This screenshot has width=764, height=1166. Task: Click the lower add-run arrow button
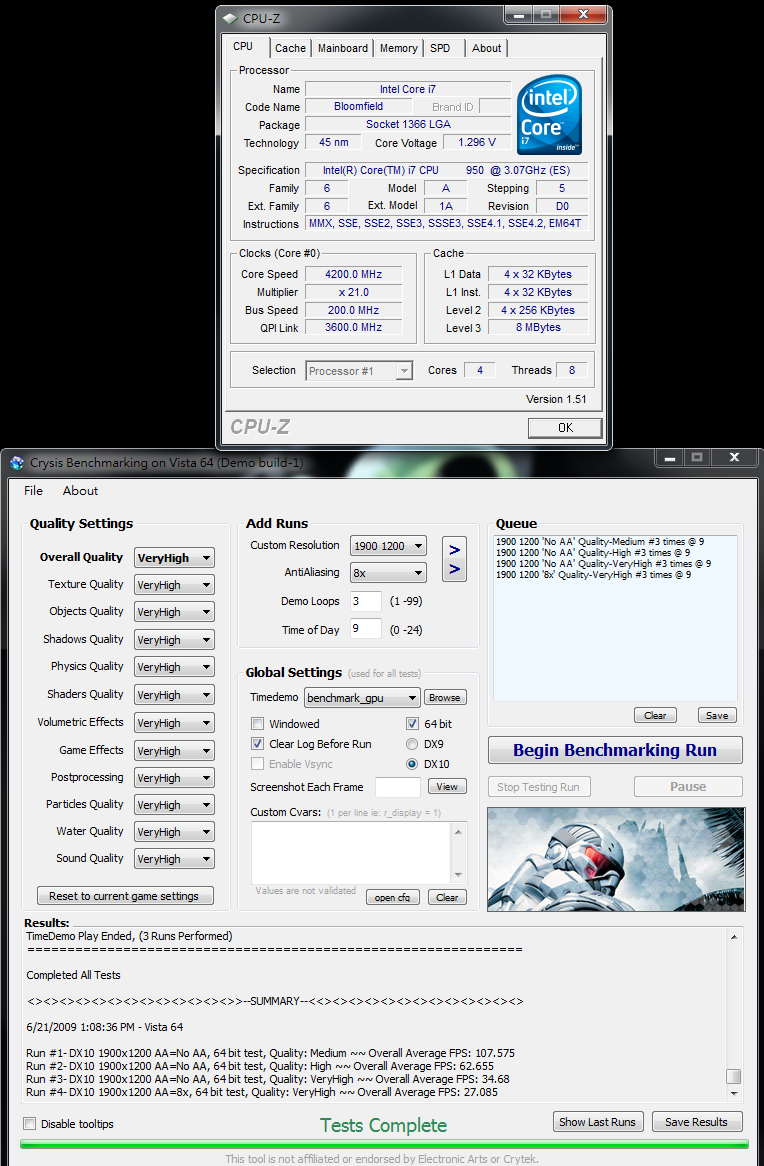(454, 570)
